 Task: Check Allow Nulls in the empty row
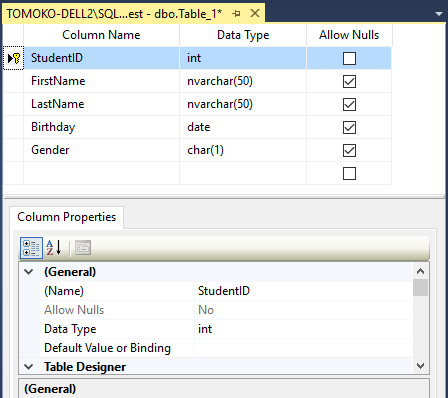349,173
